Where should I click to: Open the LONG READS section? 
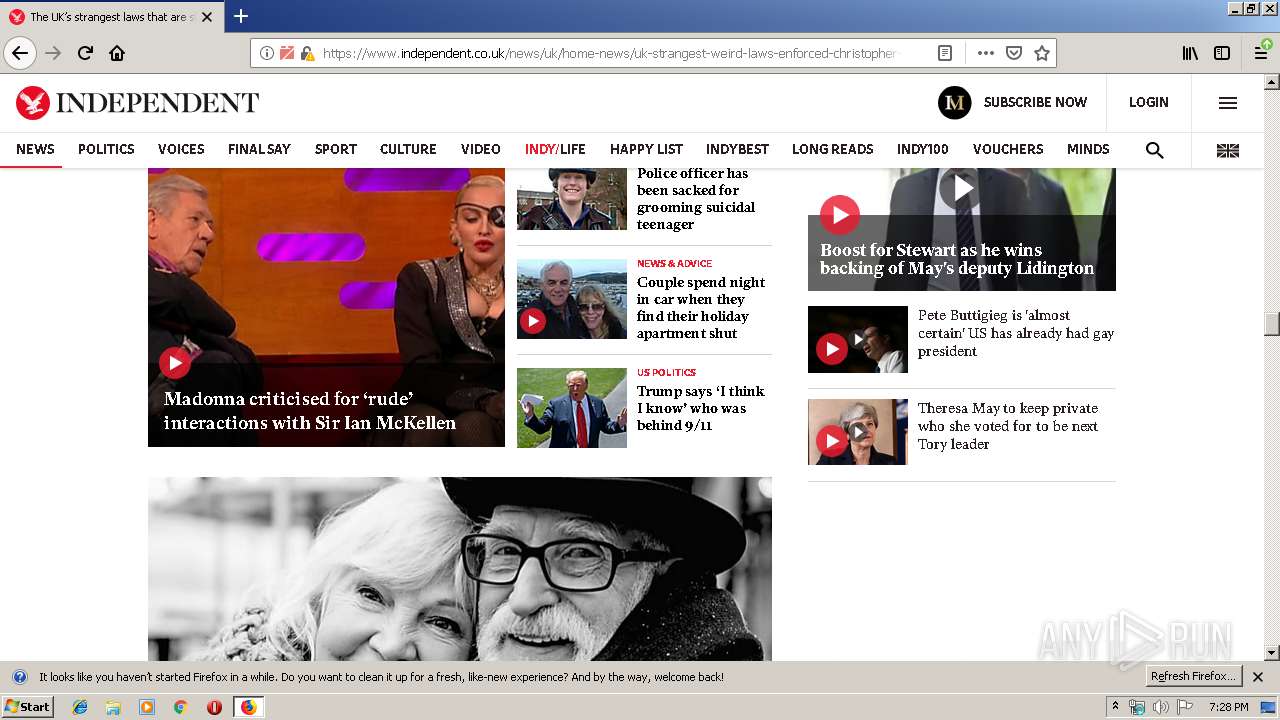click(x=833, y=149)
